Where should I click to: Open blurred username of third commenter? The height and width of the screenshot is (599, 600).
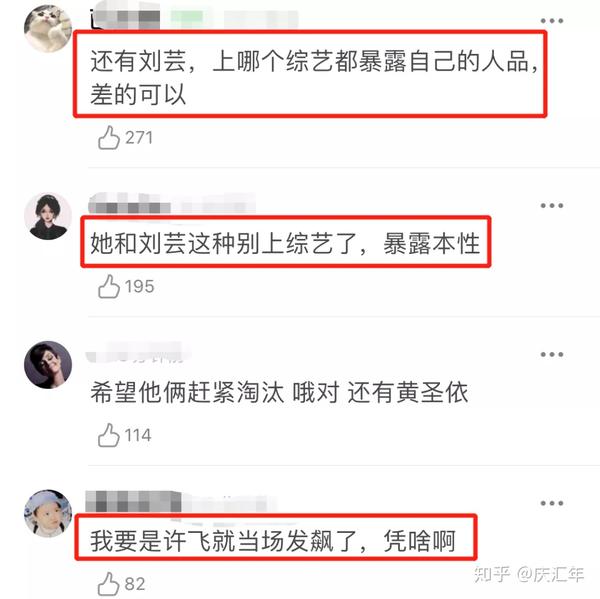click(138, 353)
